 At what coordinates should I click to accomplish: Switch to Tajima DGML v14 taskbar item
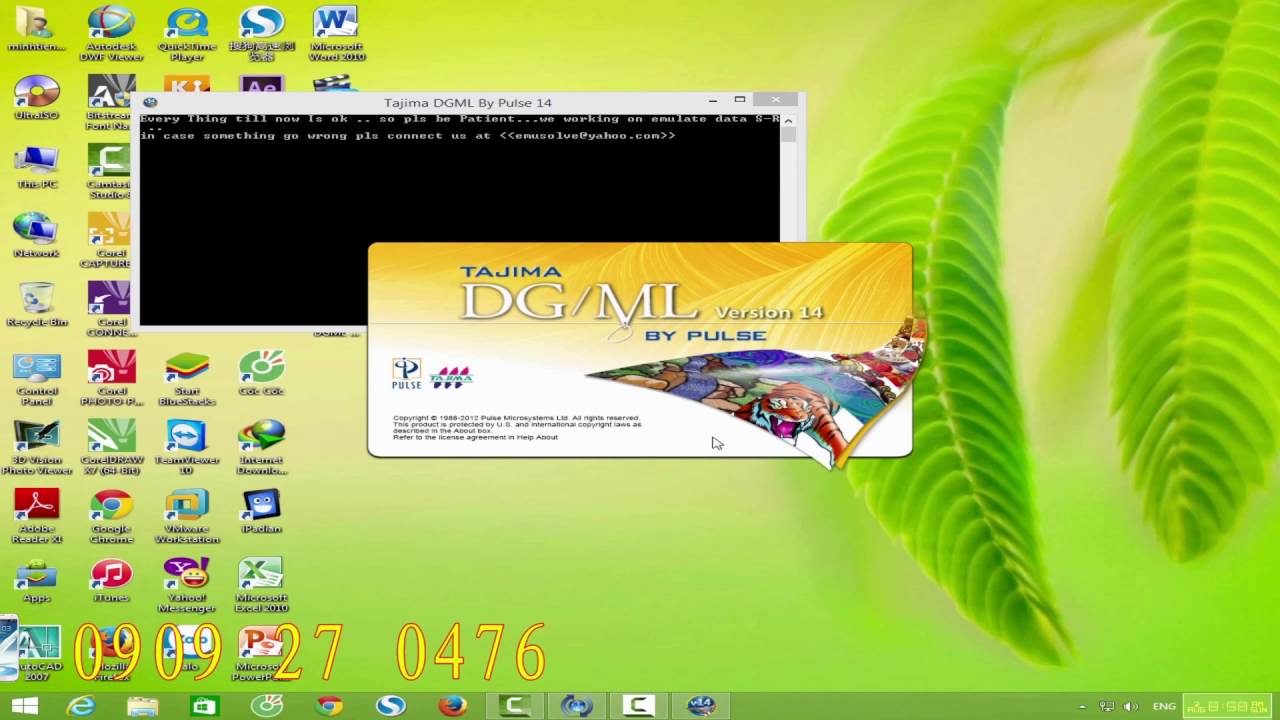tap(701, 706)
